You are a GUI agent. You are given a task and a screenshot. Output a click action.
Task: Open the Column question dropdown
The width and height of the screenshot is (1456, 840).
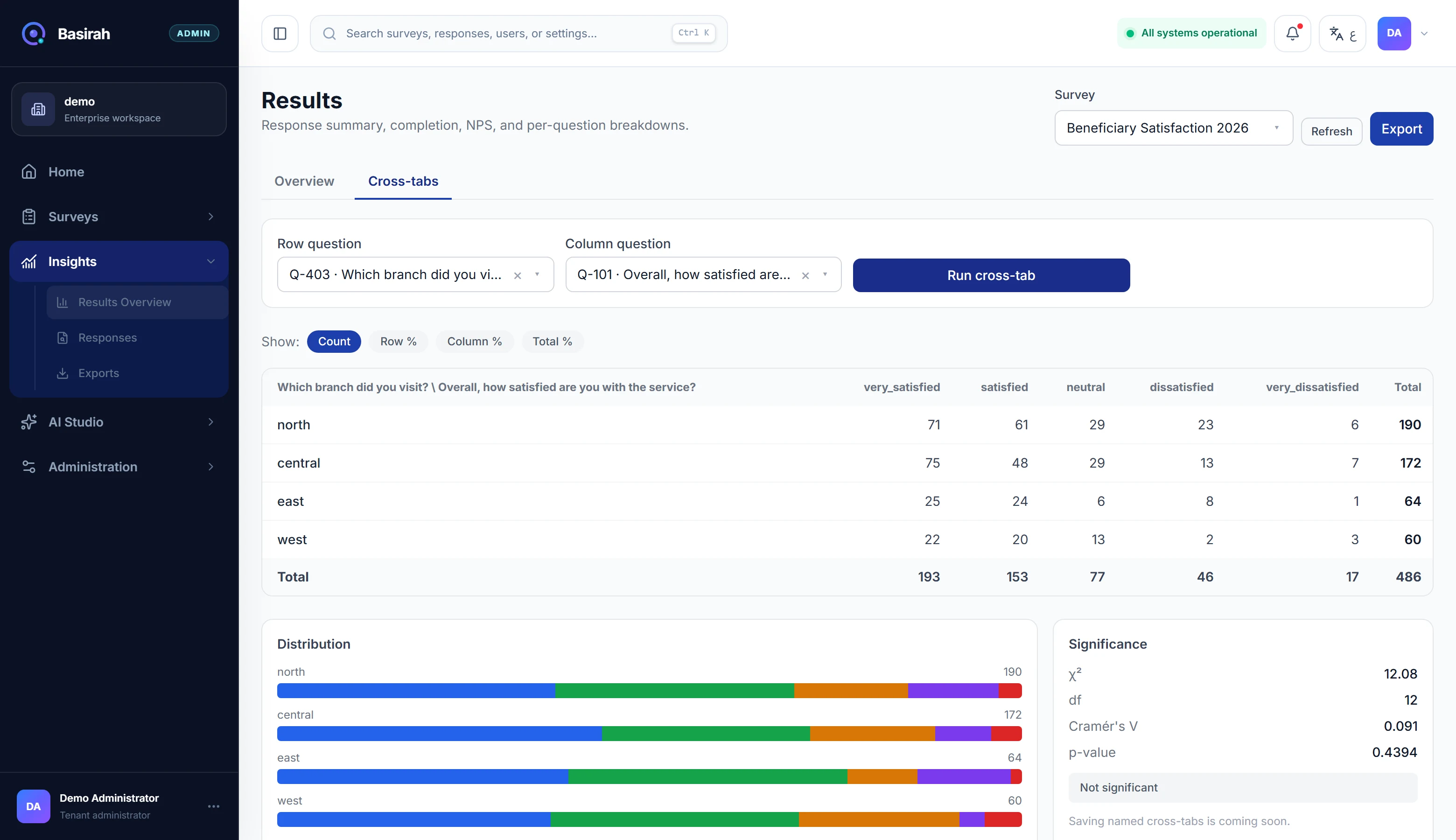pos(703,274)
